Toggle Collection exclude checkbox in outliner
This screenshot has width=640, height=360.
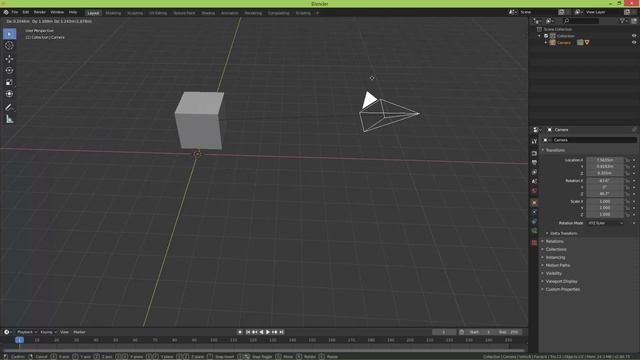pos(546,36)
